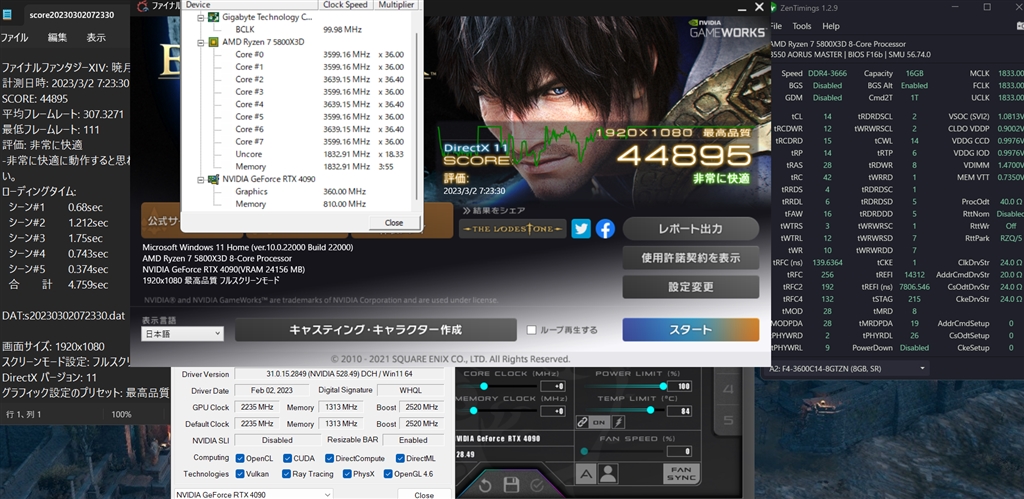Toggle the OpenCL checkbox in GPU-Z
Image resolution: width=1024 pixels, height=499 pixels.
coord(240,459)
